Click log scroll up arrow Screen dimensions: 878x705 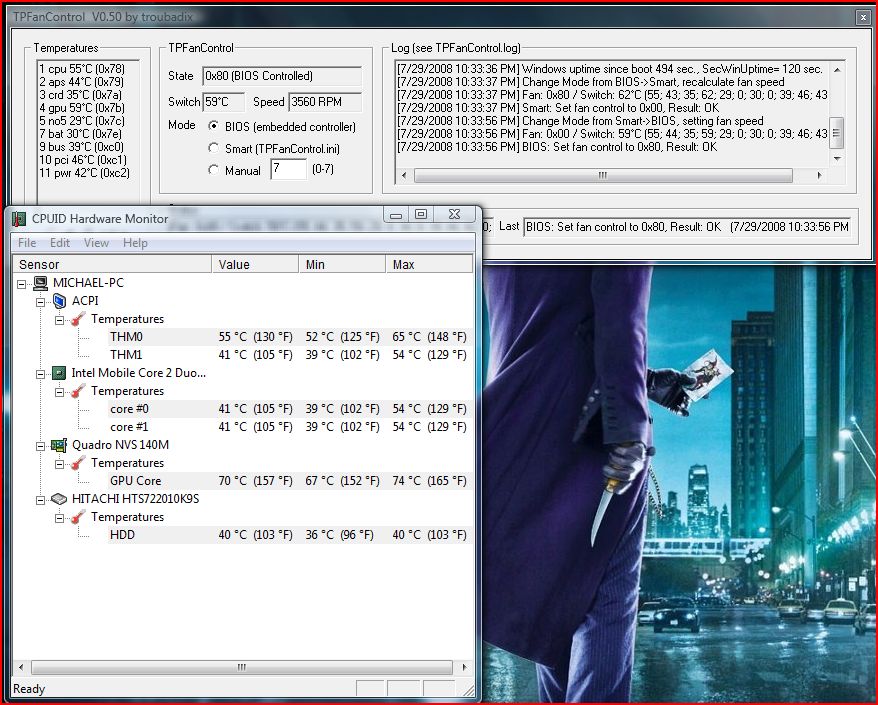point(837,69)
